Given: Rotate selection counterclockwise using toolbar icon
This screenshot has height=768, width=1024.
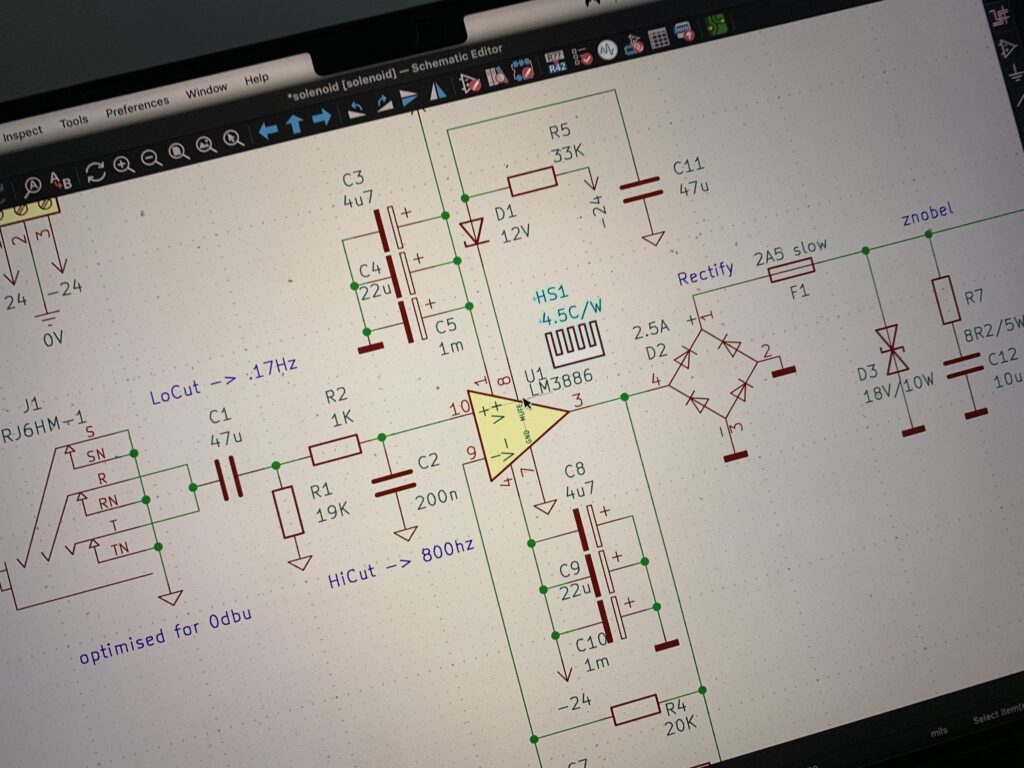Looking at the screenshot, I should tap(356, 110).
